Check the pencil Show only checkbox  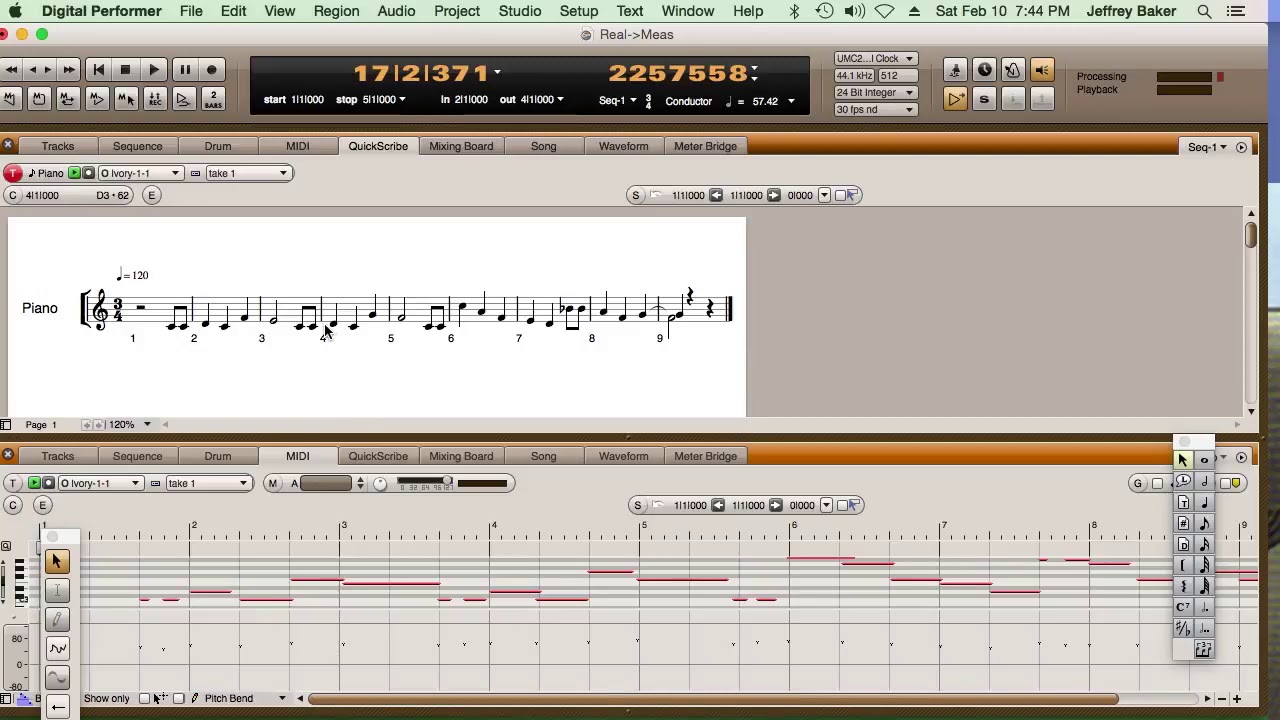point(178,699)
